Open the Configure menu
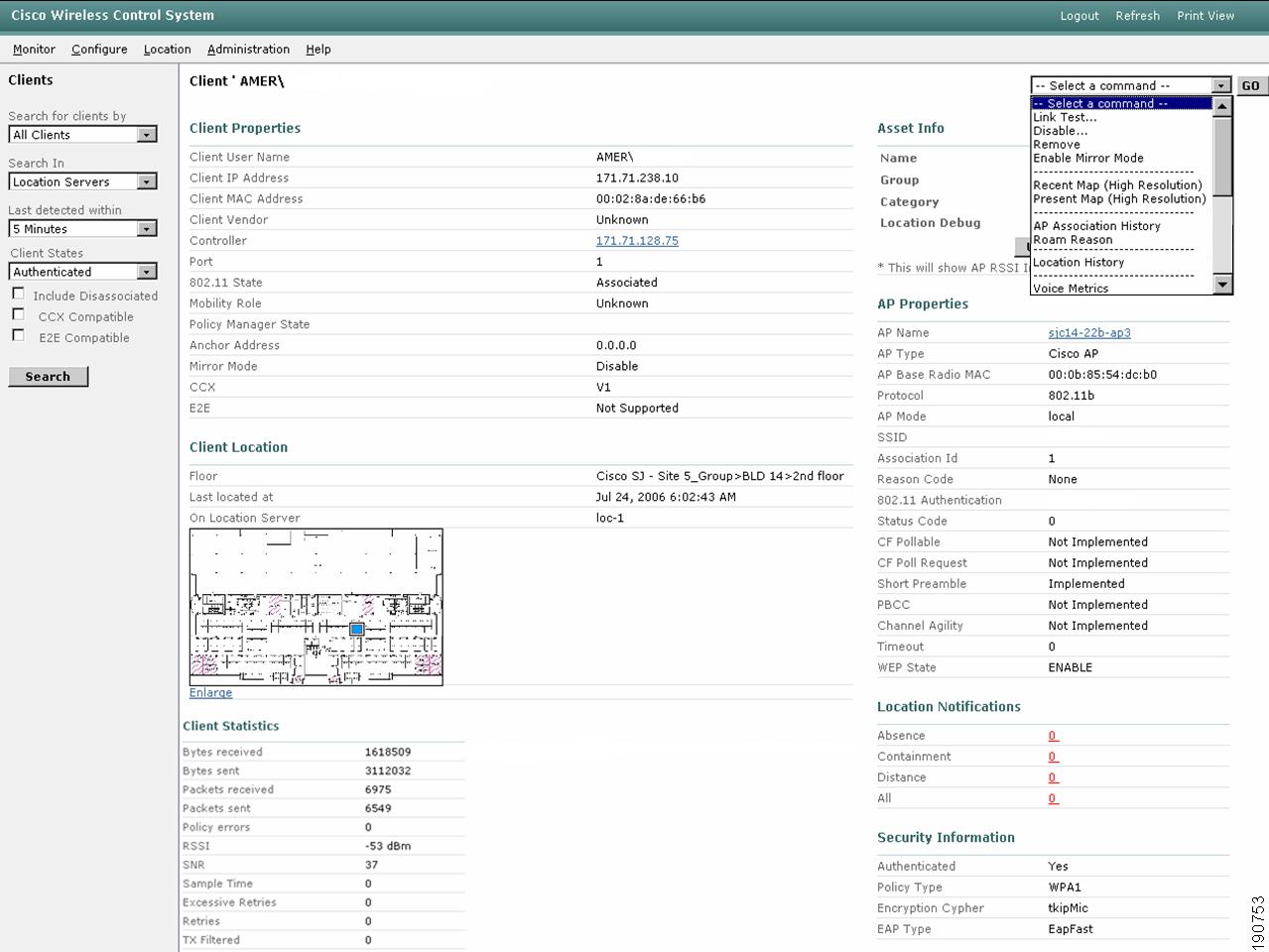Image resolution: width=1269 pixels, height=952 pixels. point(99,50)
